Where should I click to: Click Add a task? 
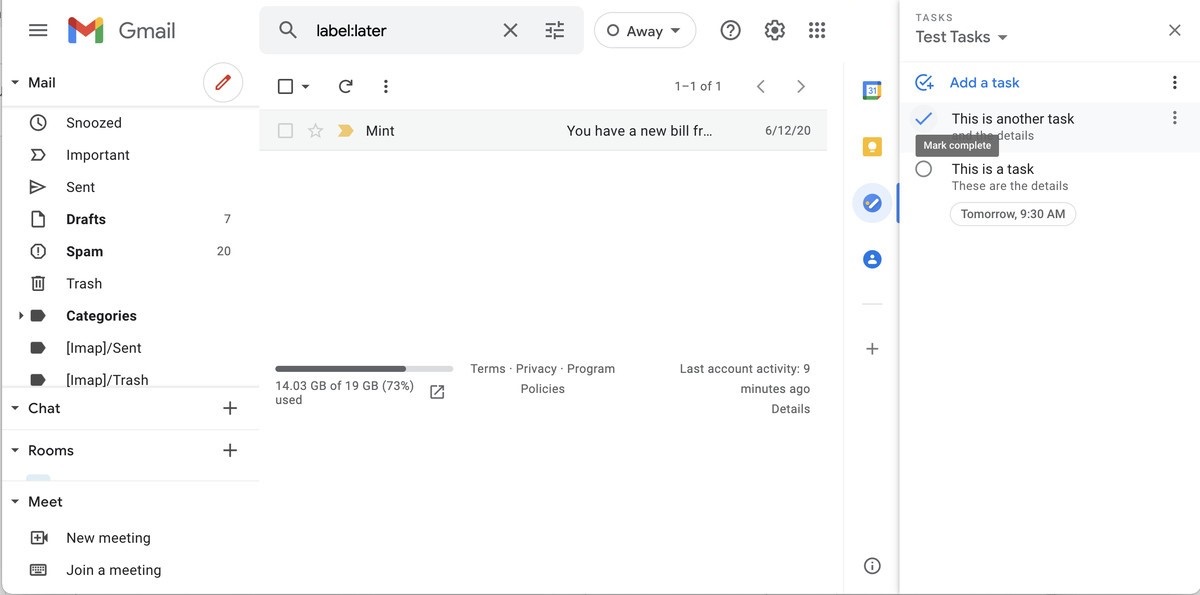[984, 83]
